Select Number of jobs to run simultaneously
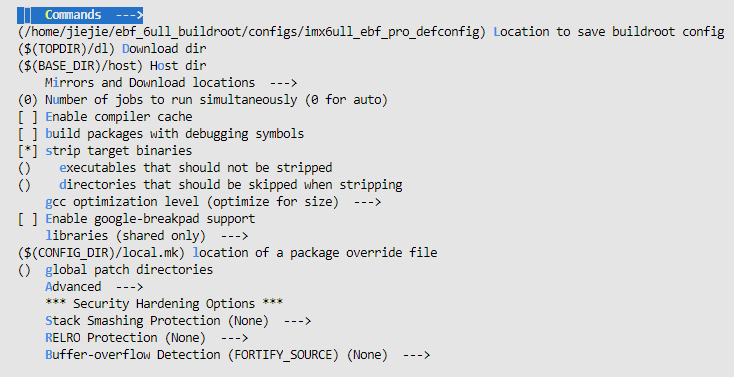This screenshot has width=734, height=377. (203, 100)
